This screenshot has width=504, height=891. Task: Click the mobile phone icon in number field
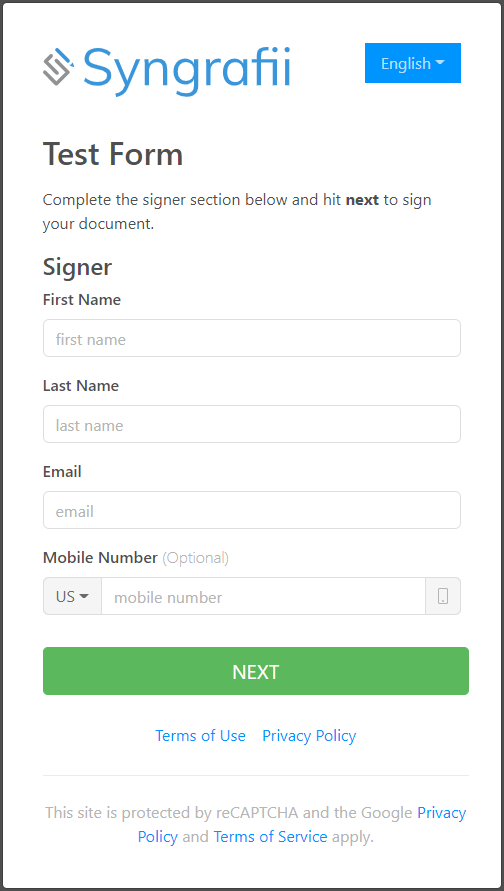[443, 596]
